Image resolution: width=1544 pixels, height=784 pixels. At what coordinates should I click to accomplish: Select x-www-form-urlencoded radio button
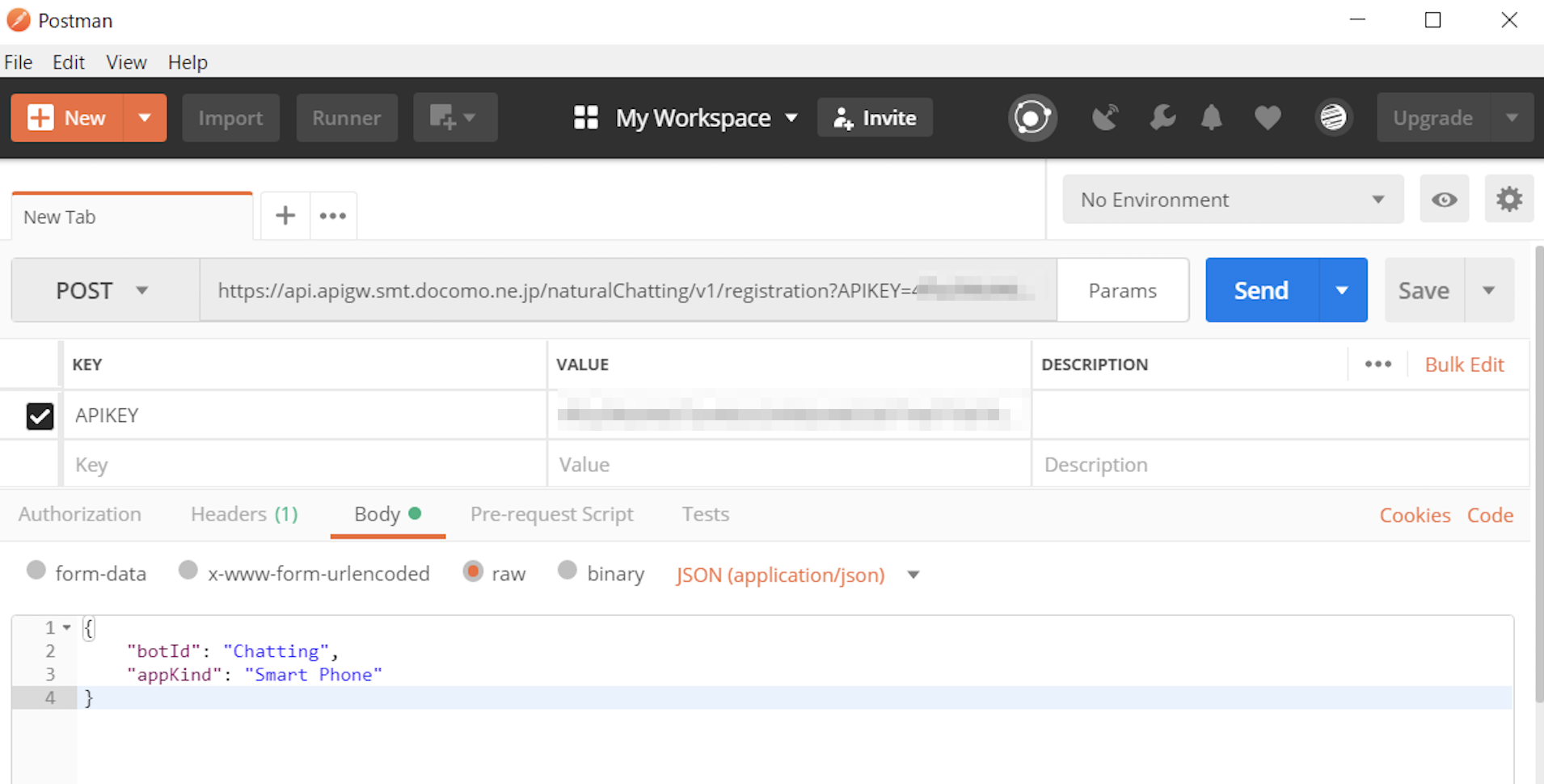pyautogui.click(x=188, y=571)
